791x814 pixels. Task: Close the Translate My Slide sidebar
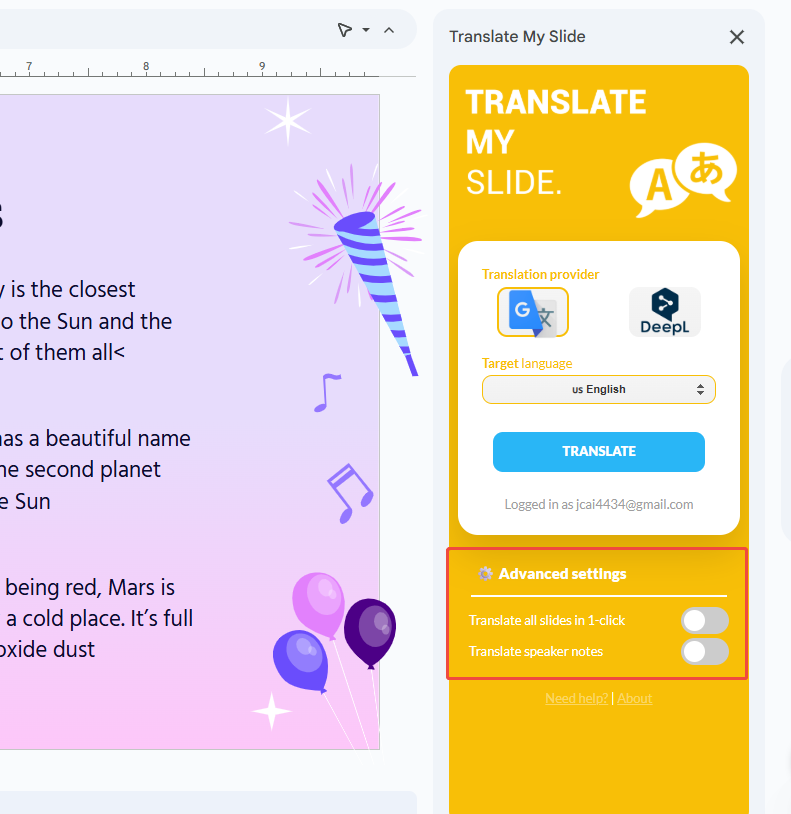click(x=737, y=37)
